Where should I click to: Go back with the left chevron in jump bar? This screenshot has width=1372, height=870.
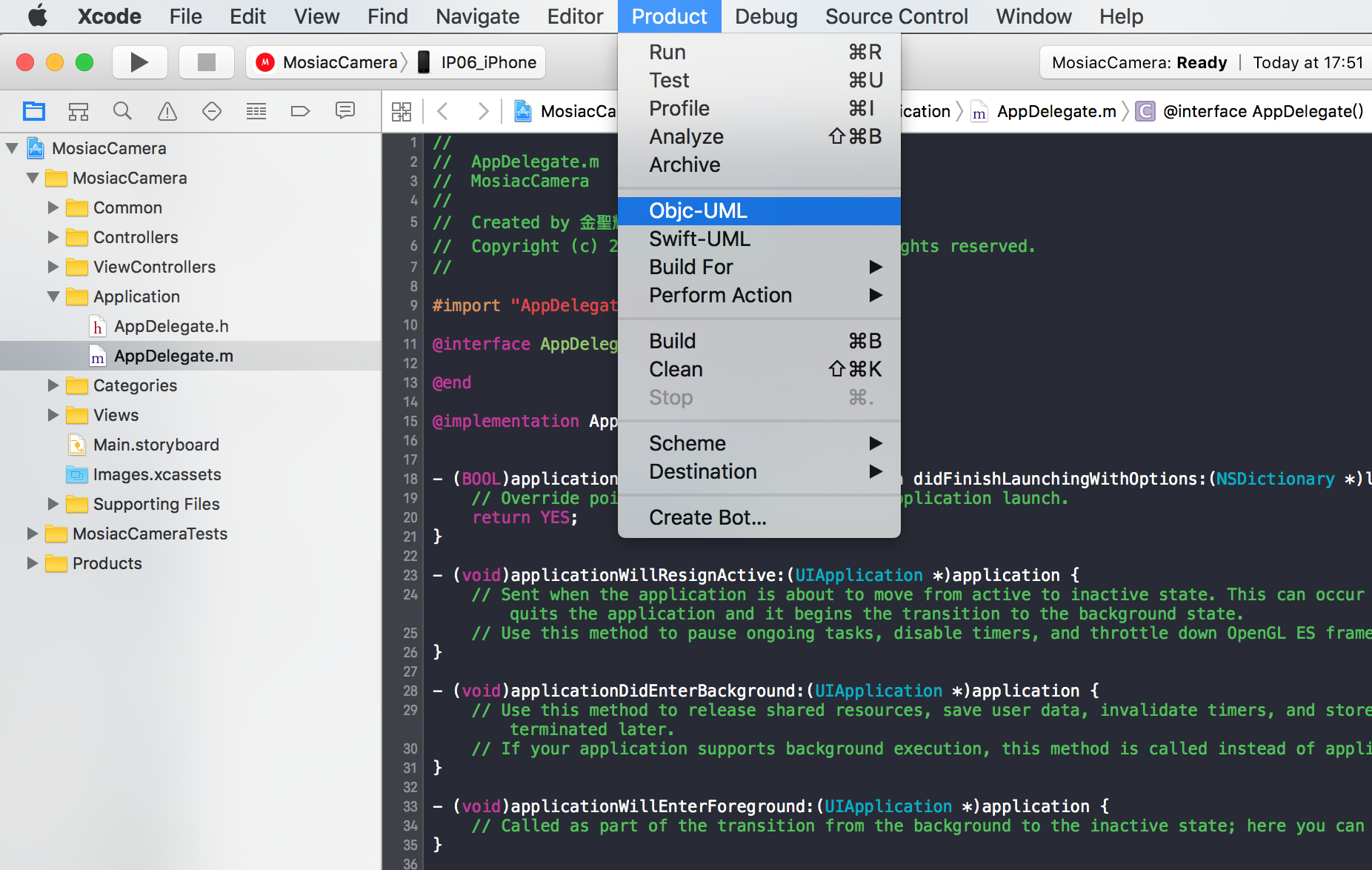[x=443, y=112]
